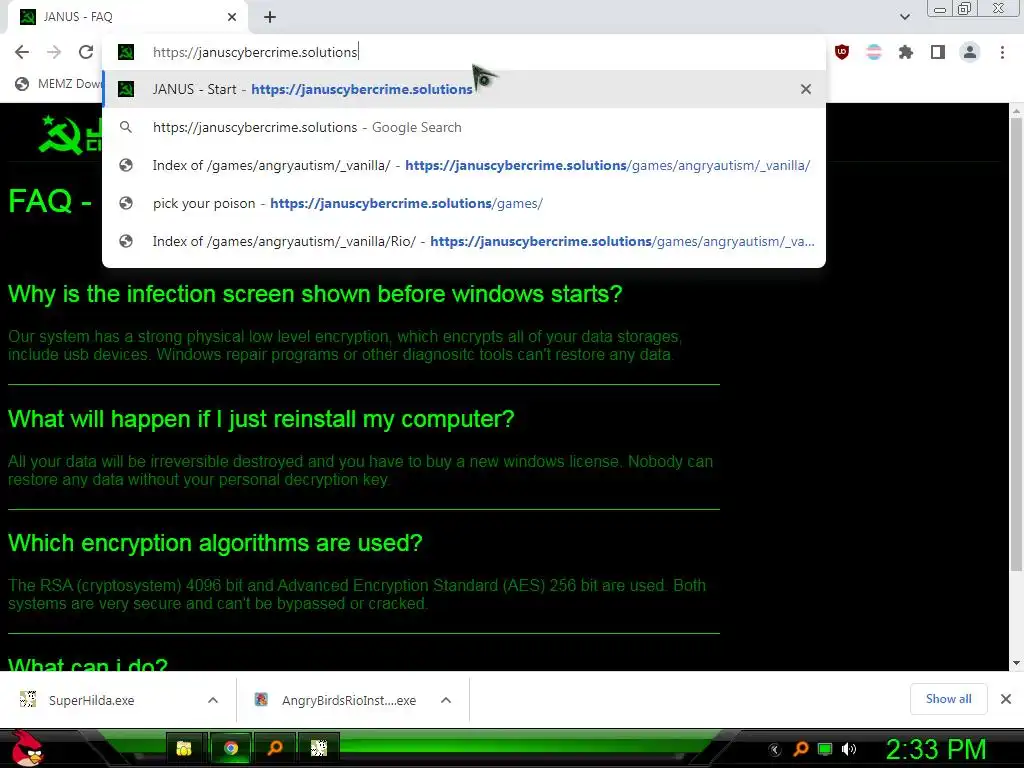Open the Chrome three-dot menu
This screenshot has height=768, width=1024.
1002,52
